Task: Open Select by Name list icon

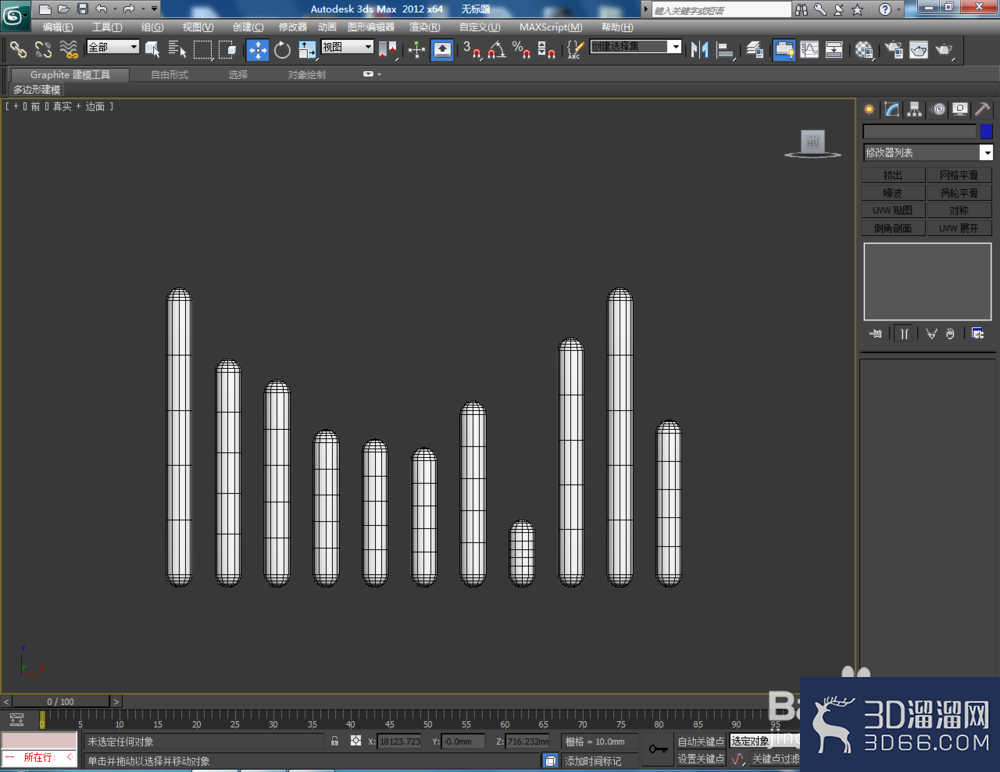Action: click(177, 50)
